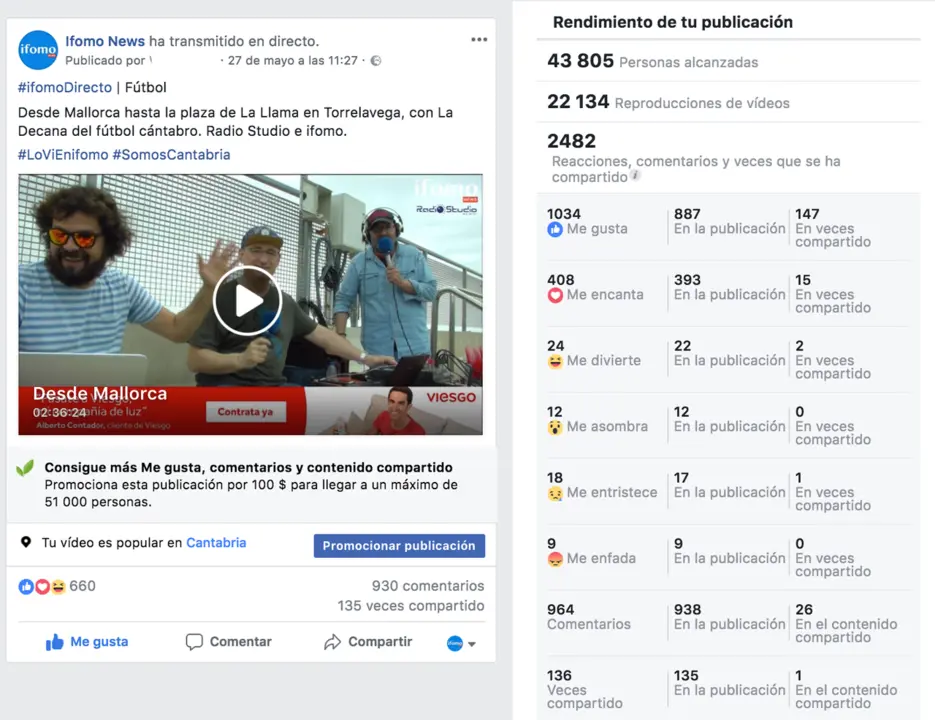Open the #LoViEnifomo hashtag
The image size is (935, 720).
point(63,155)
